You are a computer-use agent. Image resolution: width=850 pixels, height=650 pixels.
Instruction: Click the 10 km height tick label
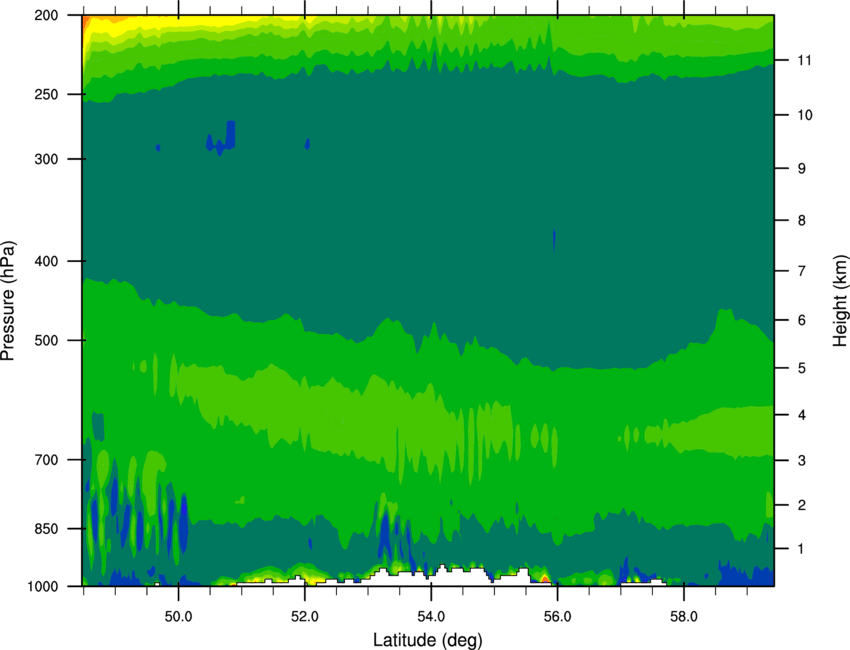805,115
